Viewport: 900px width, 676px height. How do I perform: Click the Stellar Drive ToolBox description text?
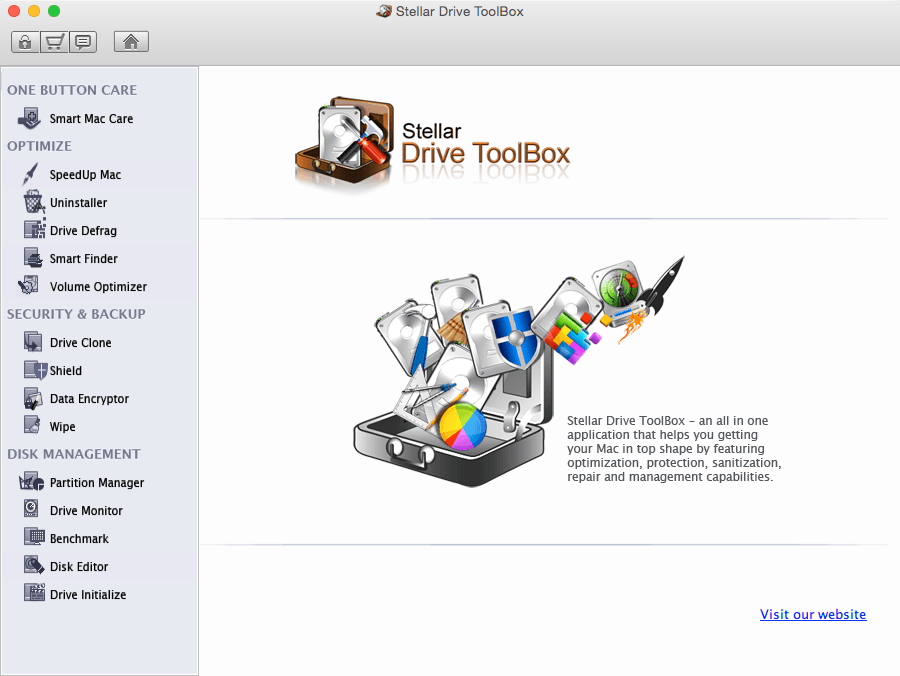coord(674,449)
